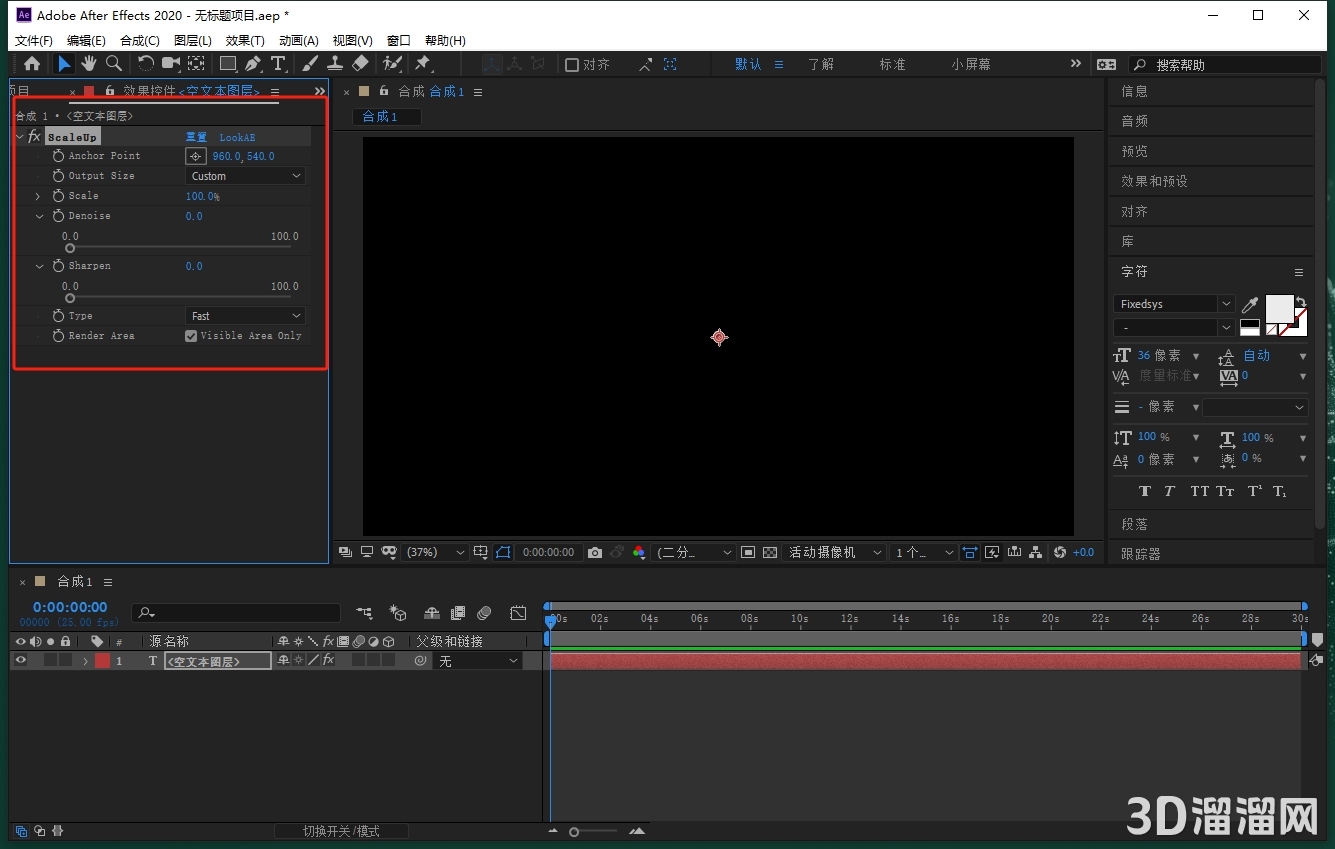Click the 搜索帮助 search field
The width and height of the screenshot is (1335, 849).
coord(1225,64)
